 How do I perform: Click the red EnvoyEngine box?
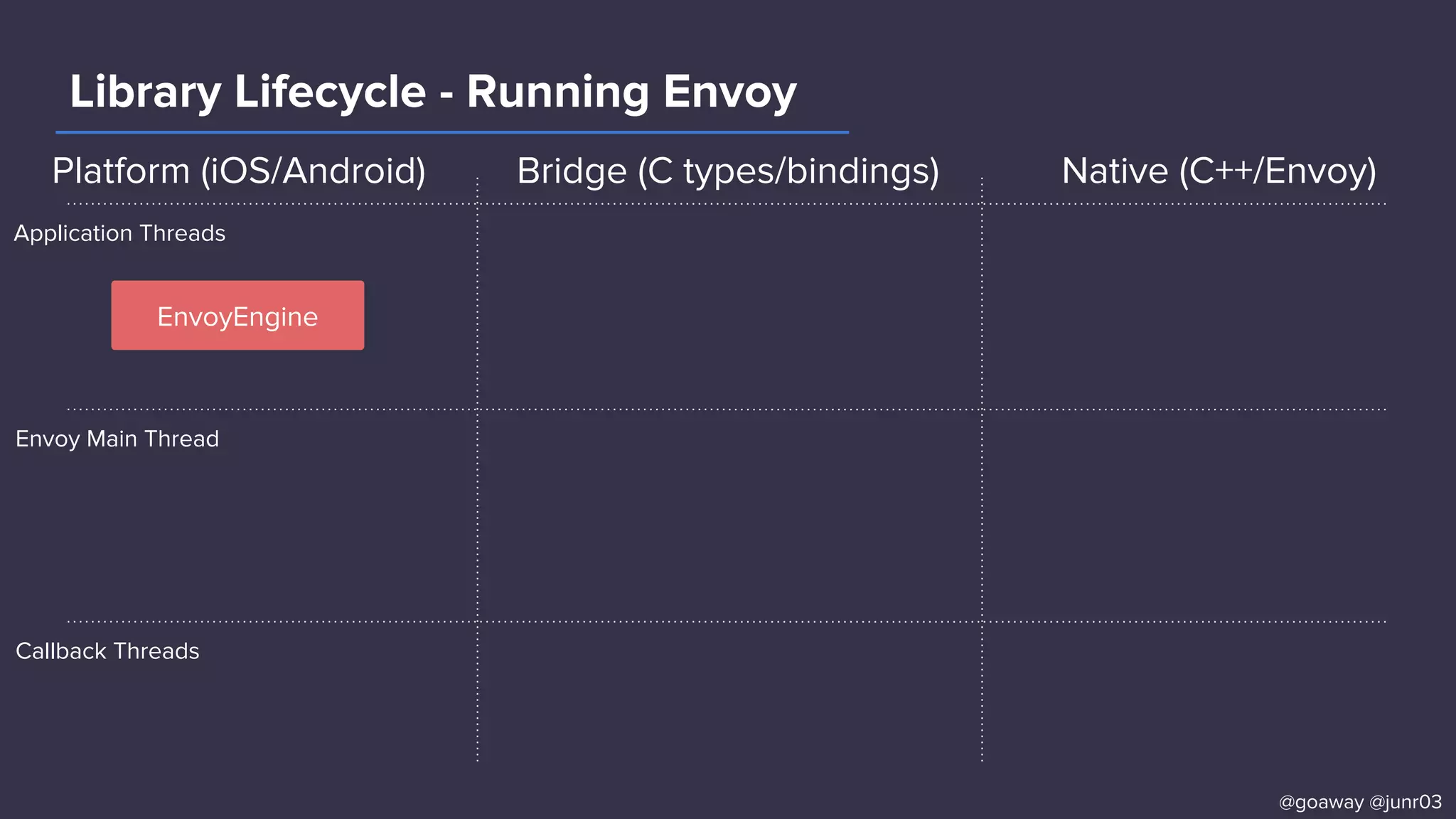237,316
